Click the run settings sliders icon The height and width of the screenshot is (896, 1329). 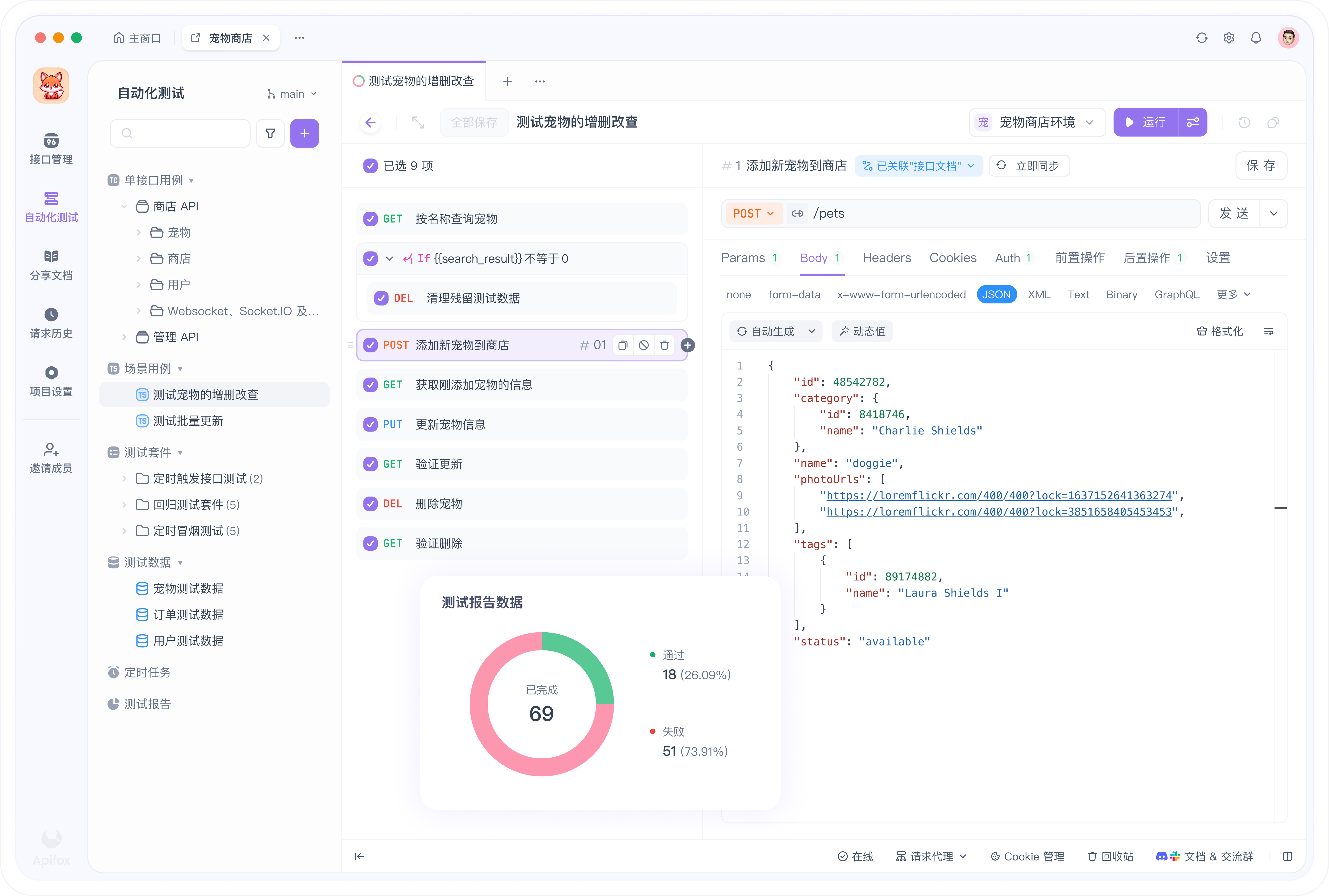(x=1192, y=122)
